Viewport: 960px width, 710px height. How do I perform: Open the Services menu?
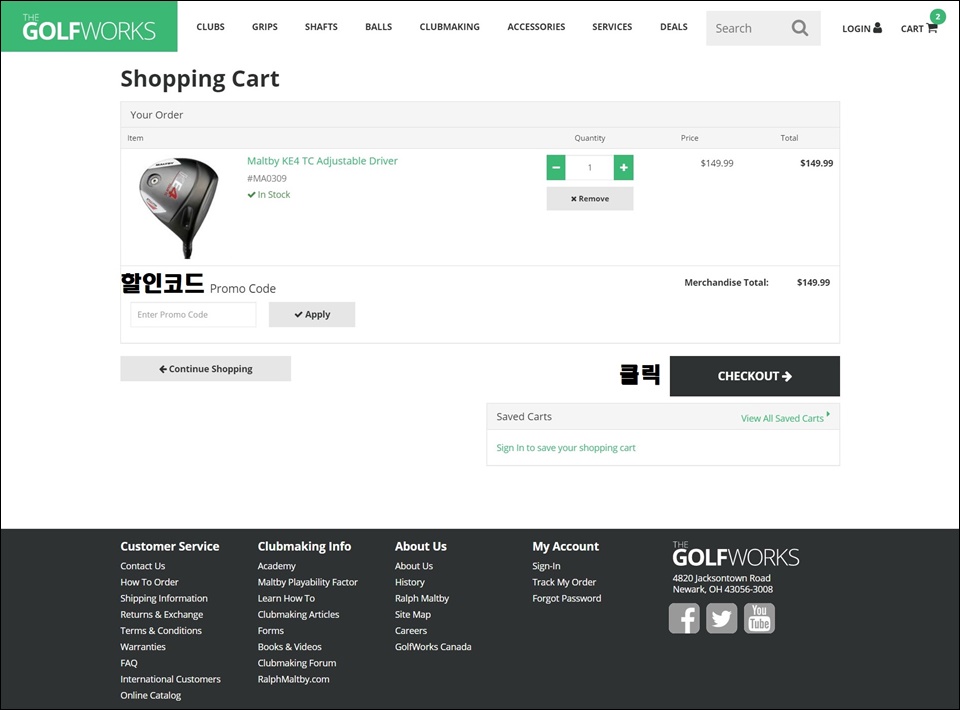pos(612,27)
